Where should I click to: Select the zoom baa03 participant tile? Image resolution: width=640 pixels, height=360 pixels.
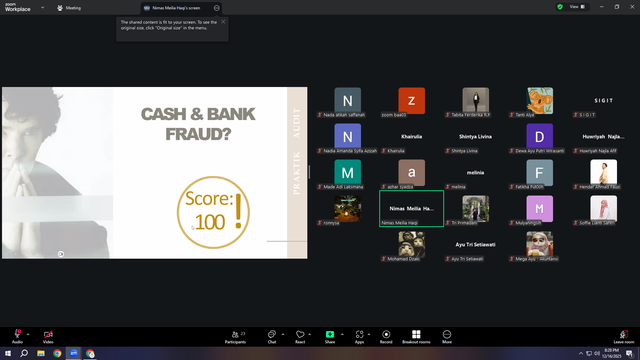[x=411, y=102]
